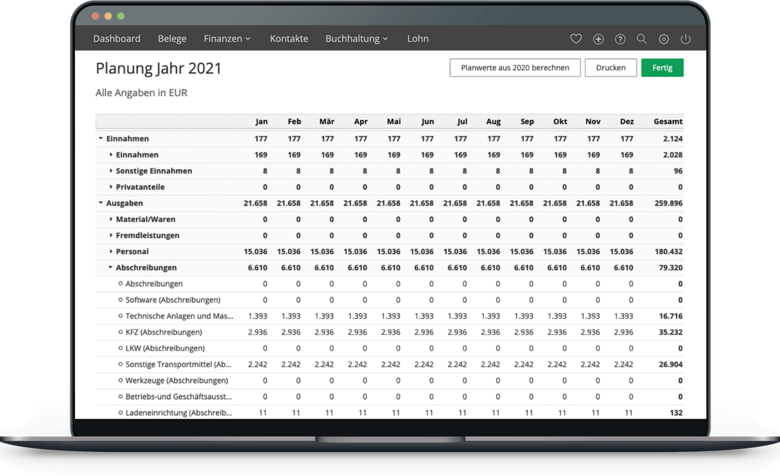Viewport: 780px width, 476px height.
Task: Select Lohn in the navigation bar
Action: tap(418, 39)
